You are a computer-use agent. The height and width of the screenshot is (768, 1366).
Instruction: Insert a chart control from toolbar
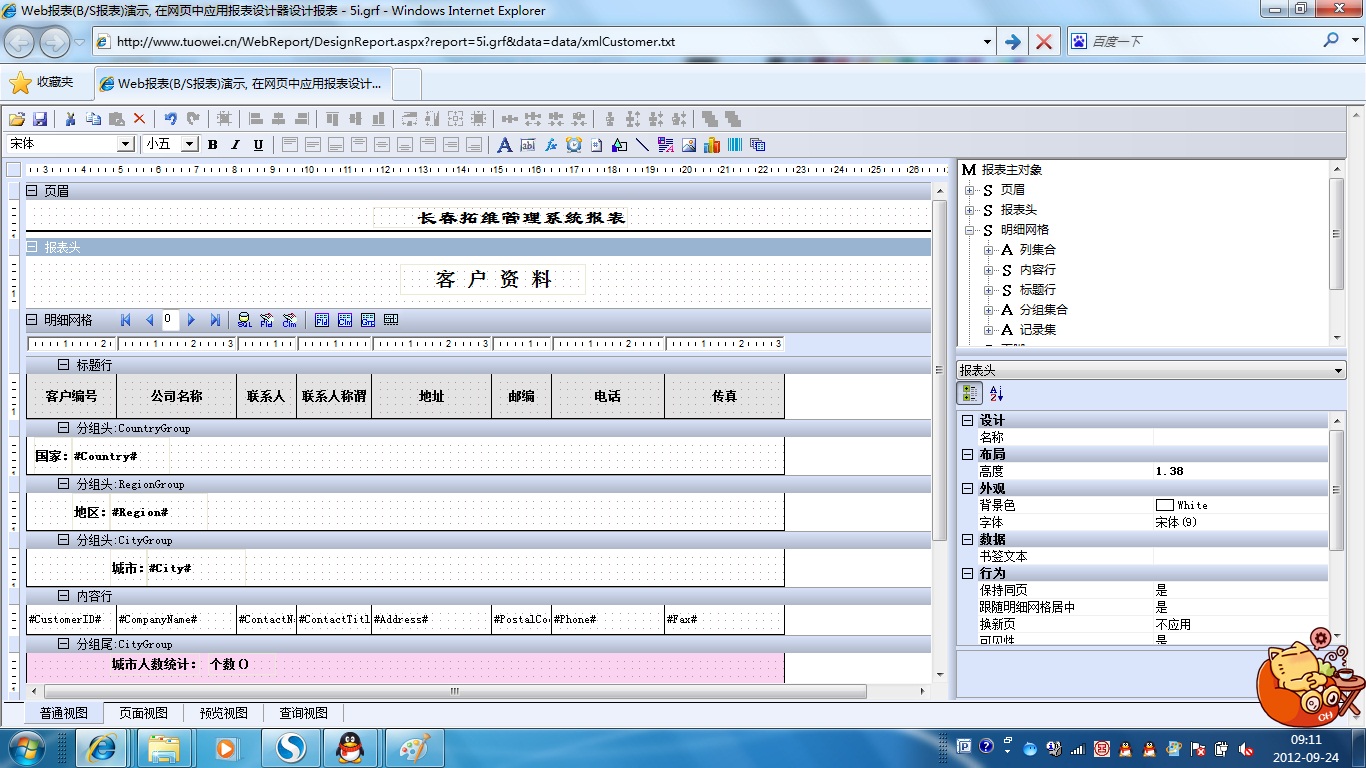pos(712,145)
